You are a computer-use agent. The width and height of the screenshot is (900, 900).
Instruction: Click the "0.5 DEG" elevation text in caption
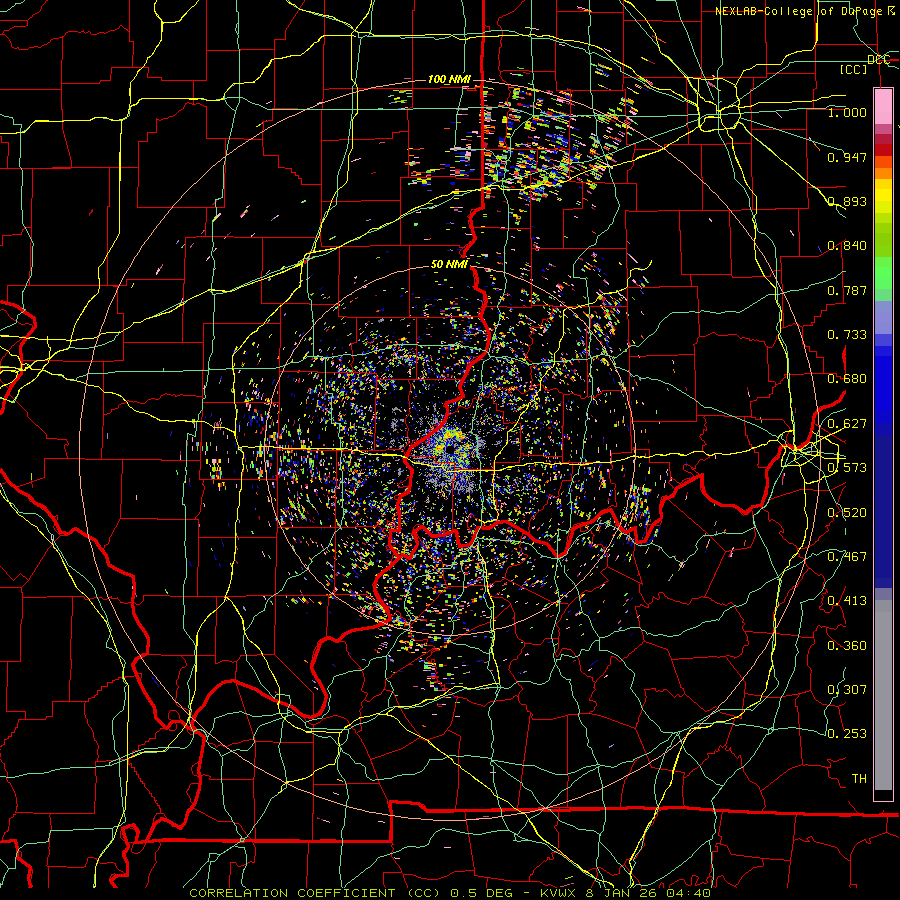(x=483, y=893)
